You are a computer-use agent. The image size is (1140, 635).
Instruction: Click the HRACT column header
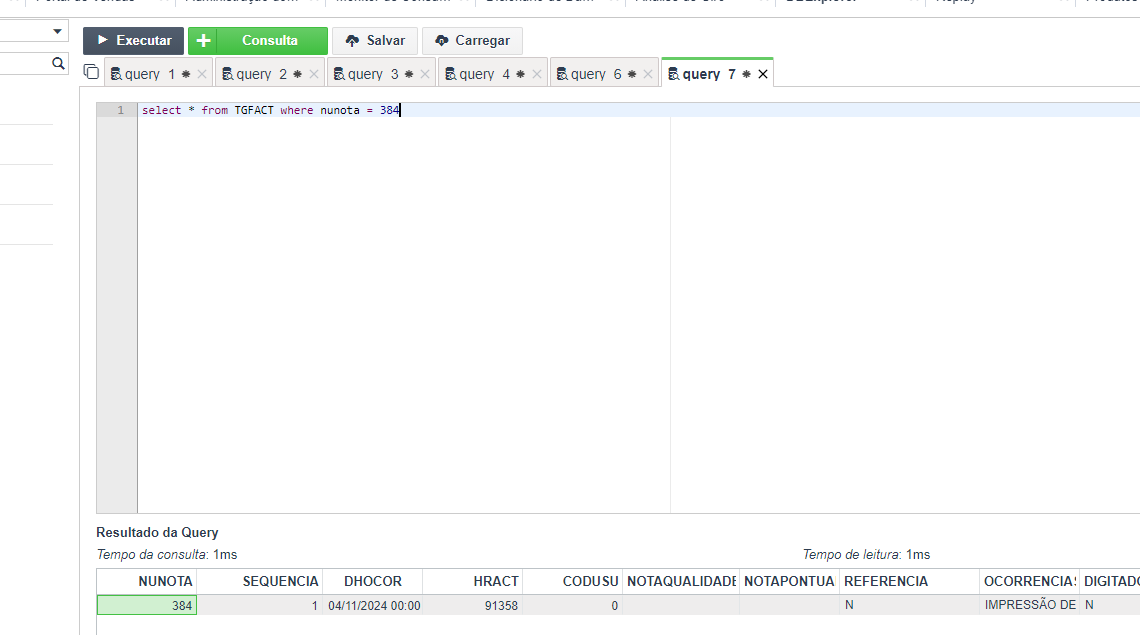point(473,581)
